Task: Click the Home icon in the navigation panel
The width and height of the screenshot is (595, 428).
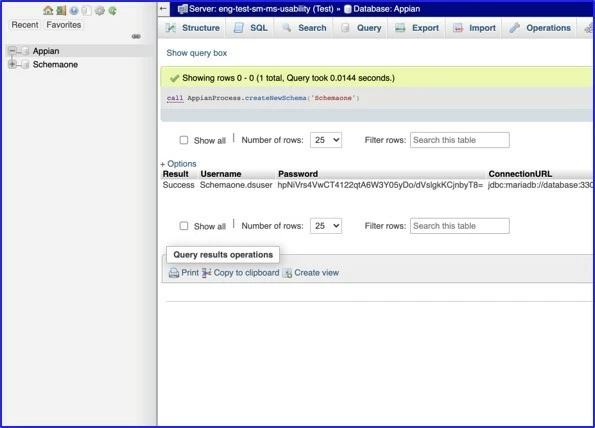Action: tap(48, 10)
